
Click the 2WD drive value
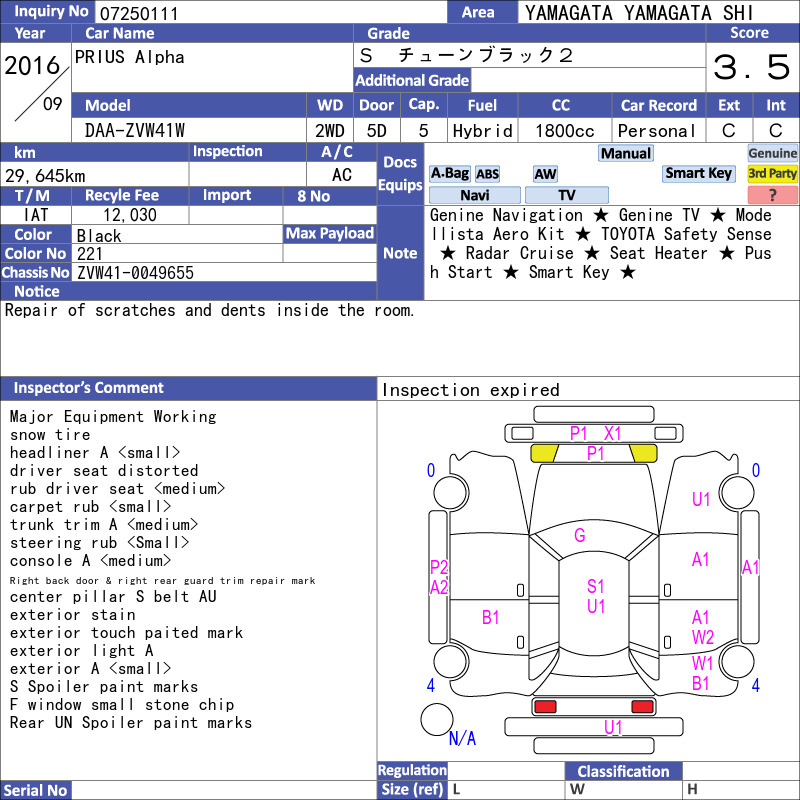point(330,131)
